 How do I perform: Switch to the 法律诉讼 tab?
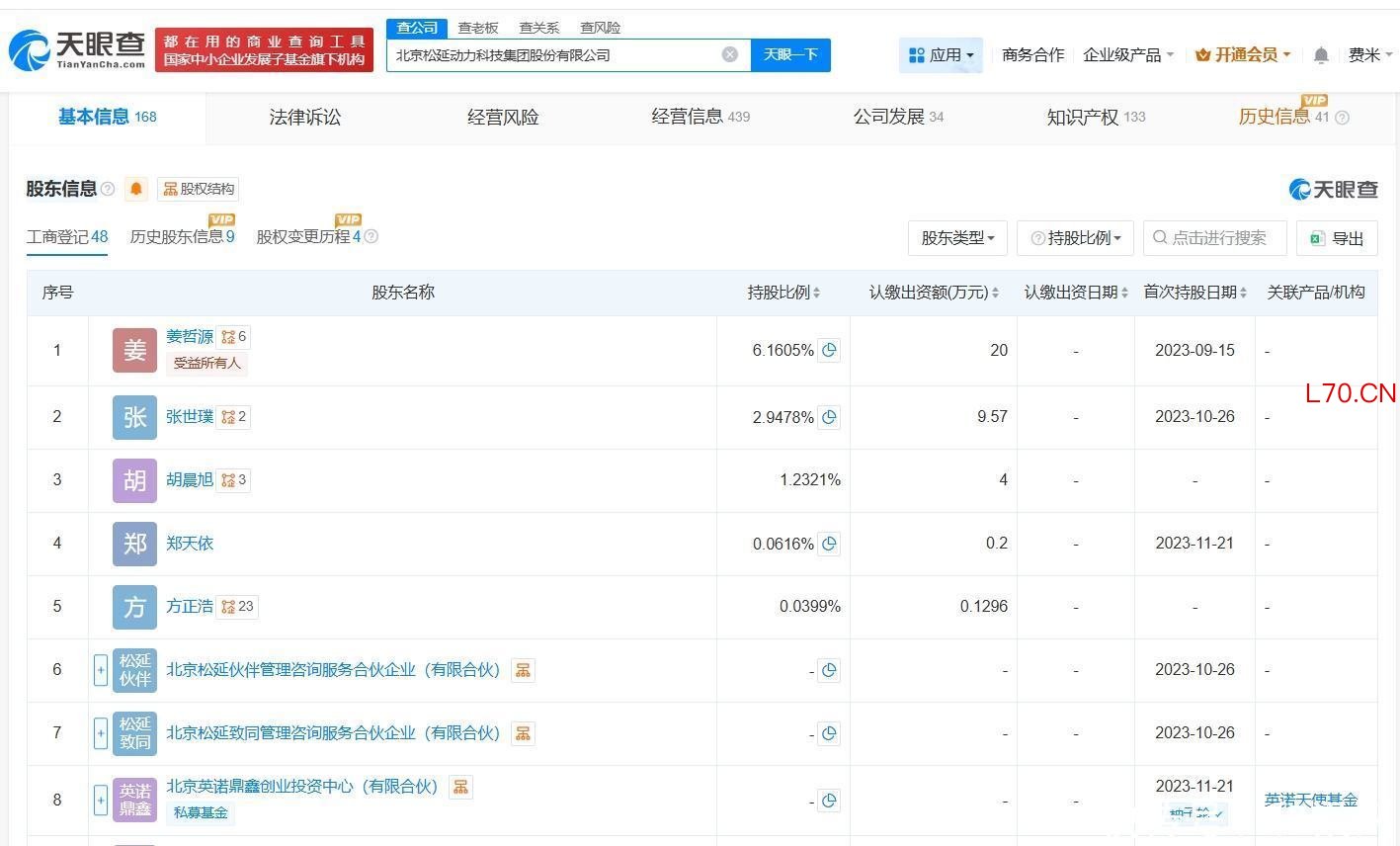[x=304, y=118]
